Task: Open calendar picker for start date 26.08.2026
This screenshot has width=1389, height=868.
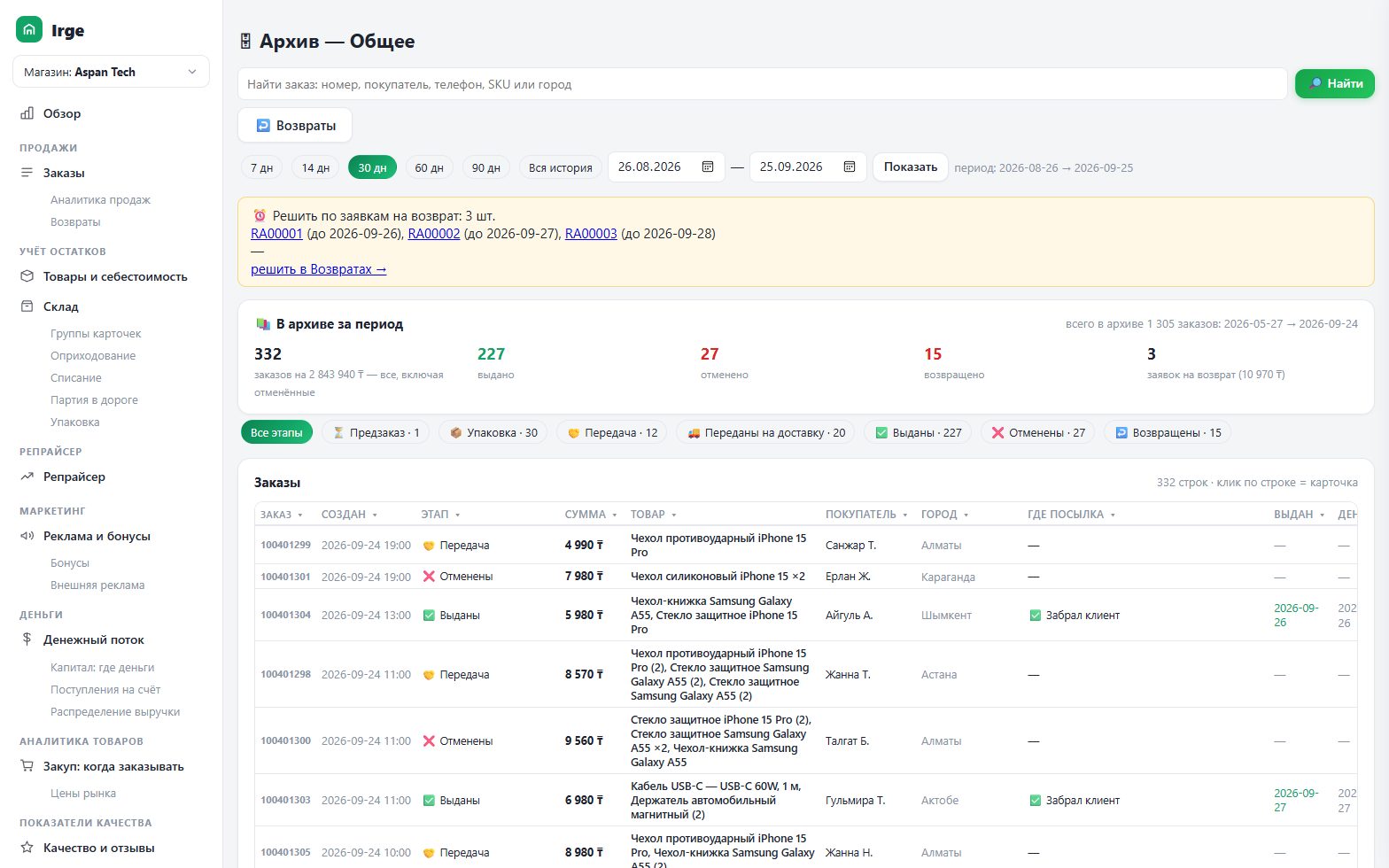Action: pyautogui.click(x=708, y=167)
